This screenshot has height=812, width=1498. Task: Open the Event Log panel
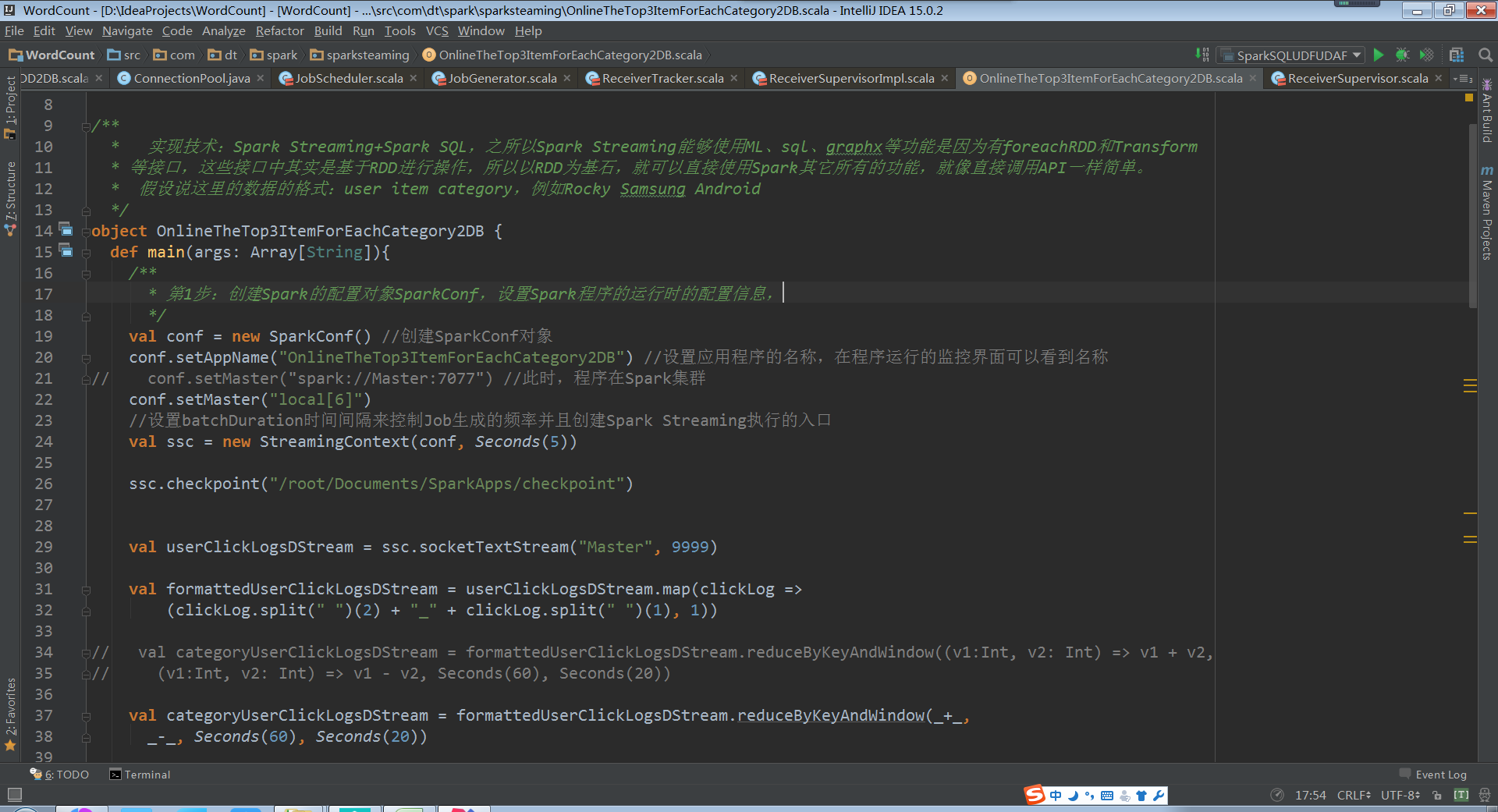pyautogui.click(x=1433, y=775)
